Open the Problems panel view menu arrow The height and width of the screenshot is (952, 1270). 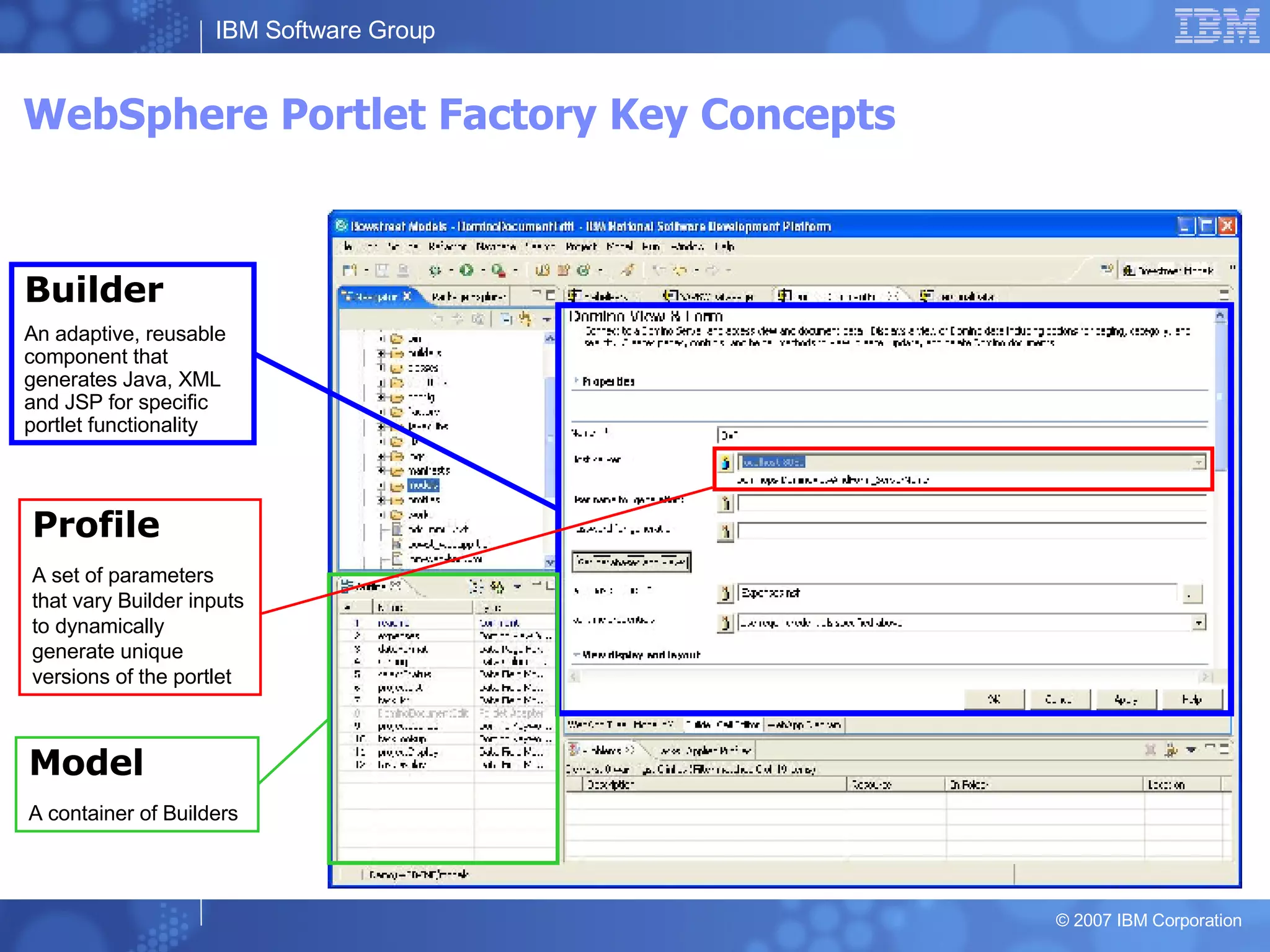(x=1191, y=750)
